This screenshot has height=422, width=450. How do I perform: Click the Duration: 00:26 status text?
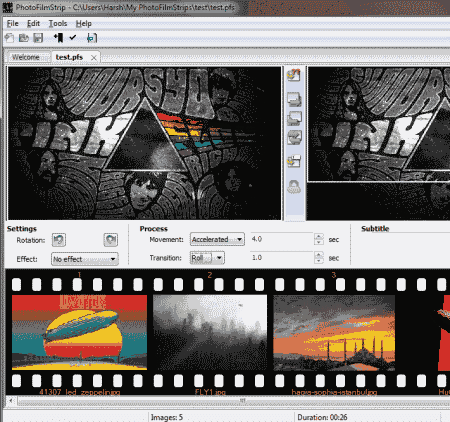coord(322,417)
